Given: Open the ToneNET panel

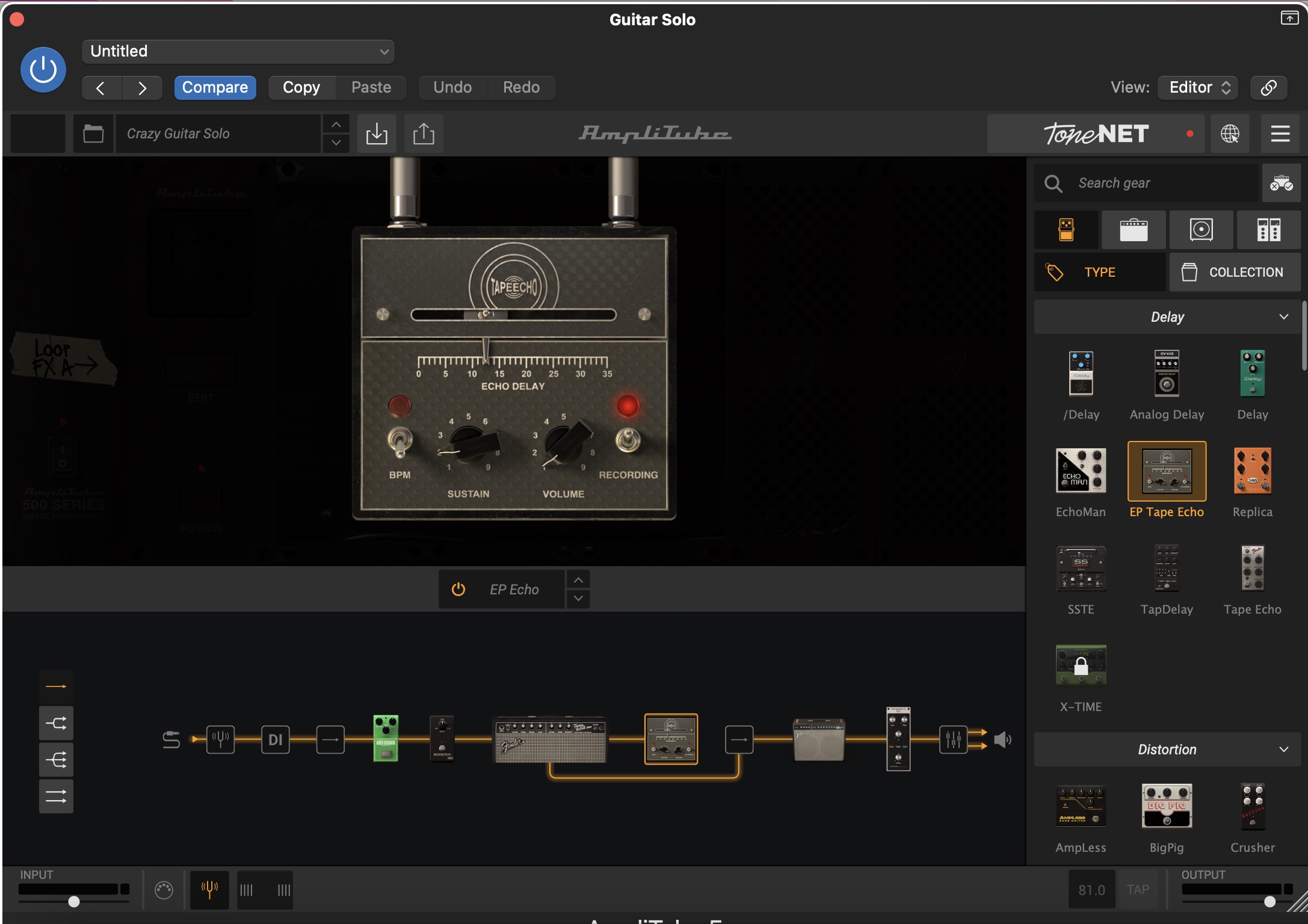Looking at the screenshot, I should (1096, 134).
